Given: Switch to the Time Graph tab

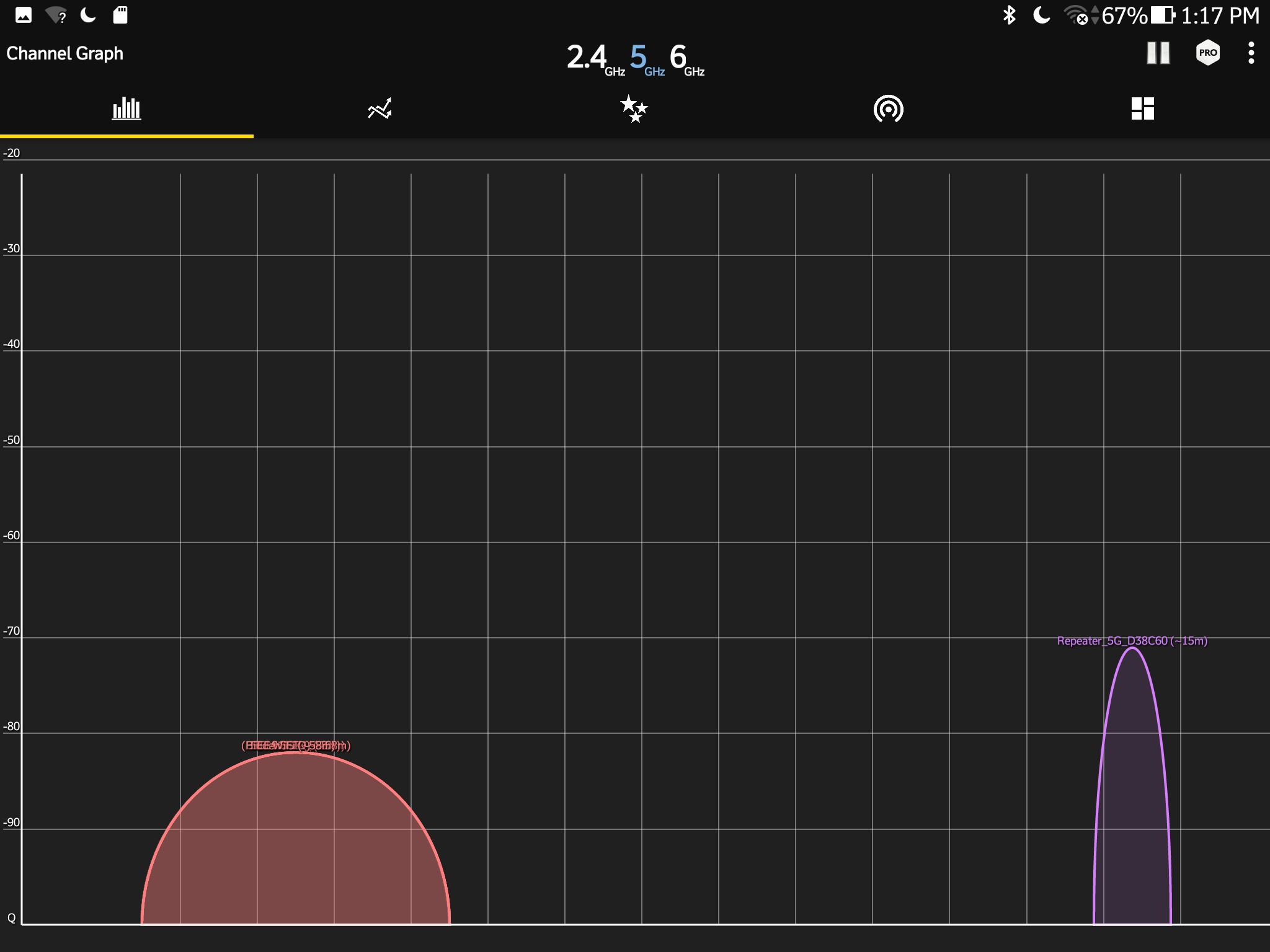Looking at the screenshot, I should pyautogui.click(x=380, y=109).
